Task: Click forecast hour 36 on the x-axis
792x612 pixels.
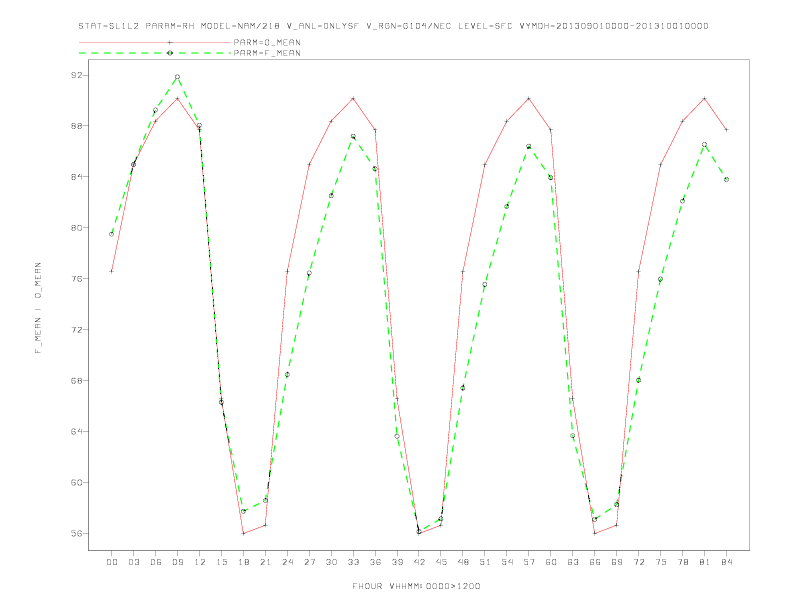Action: 375,562
